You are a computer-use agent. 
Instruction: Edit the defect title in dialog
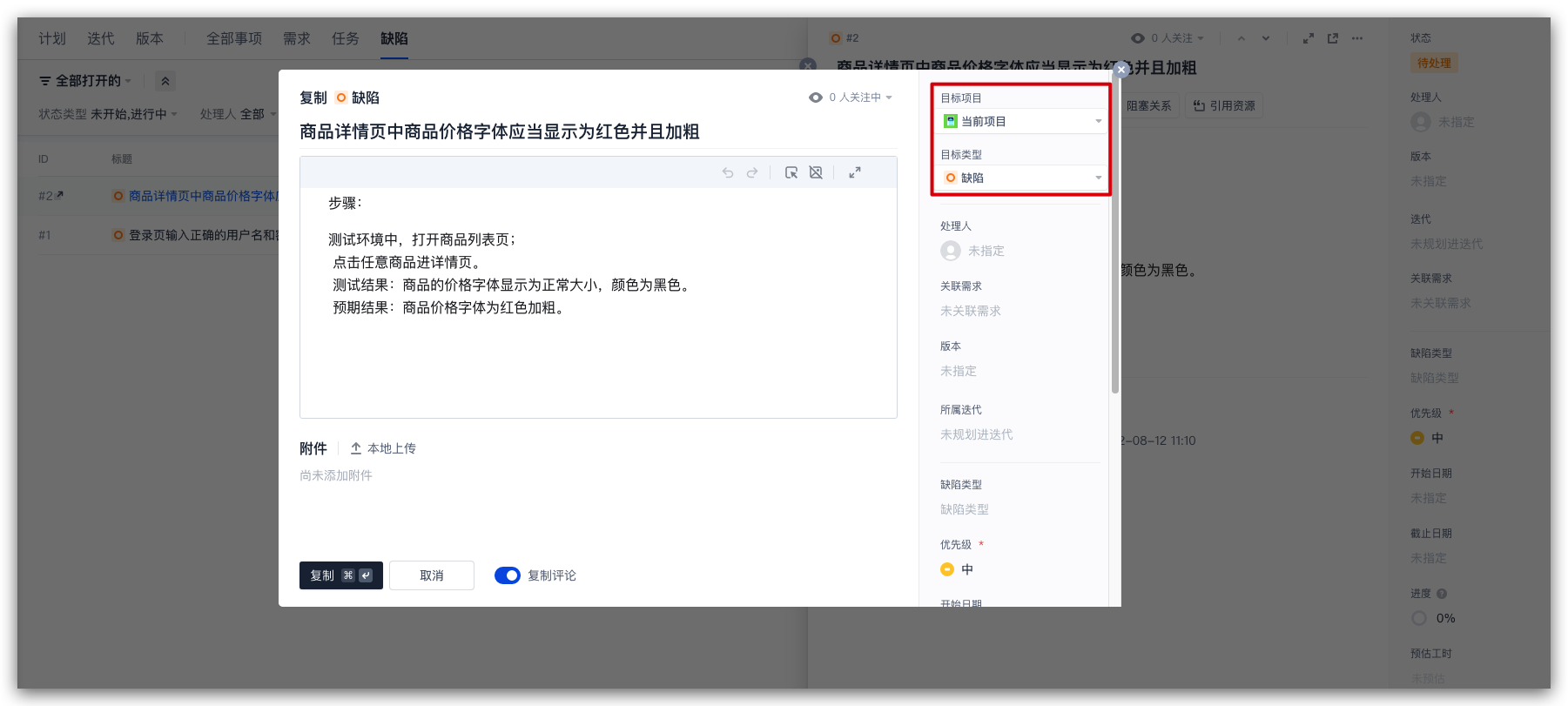(500, 131)
